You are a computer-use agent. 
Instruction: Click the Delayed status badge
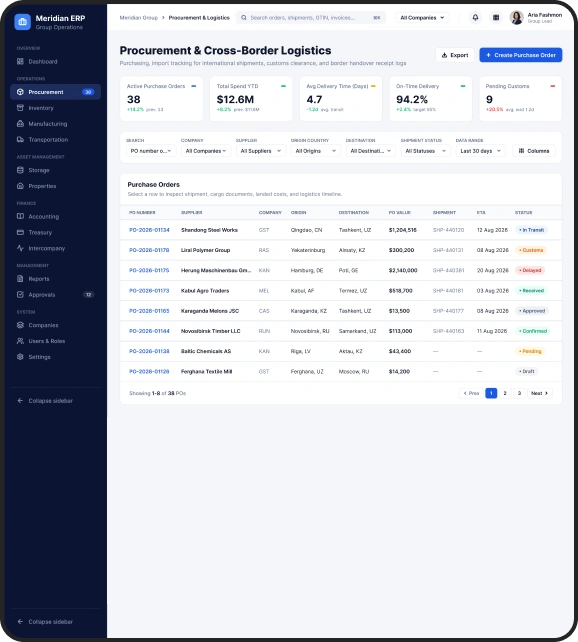point(530,270)
